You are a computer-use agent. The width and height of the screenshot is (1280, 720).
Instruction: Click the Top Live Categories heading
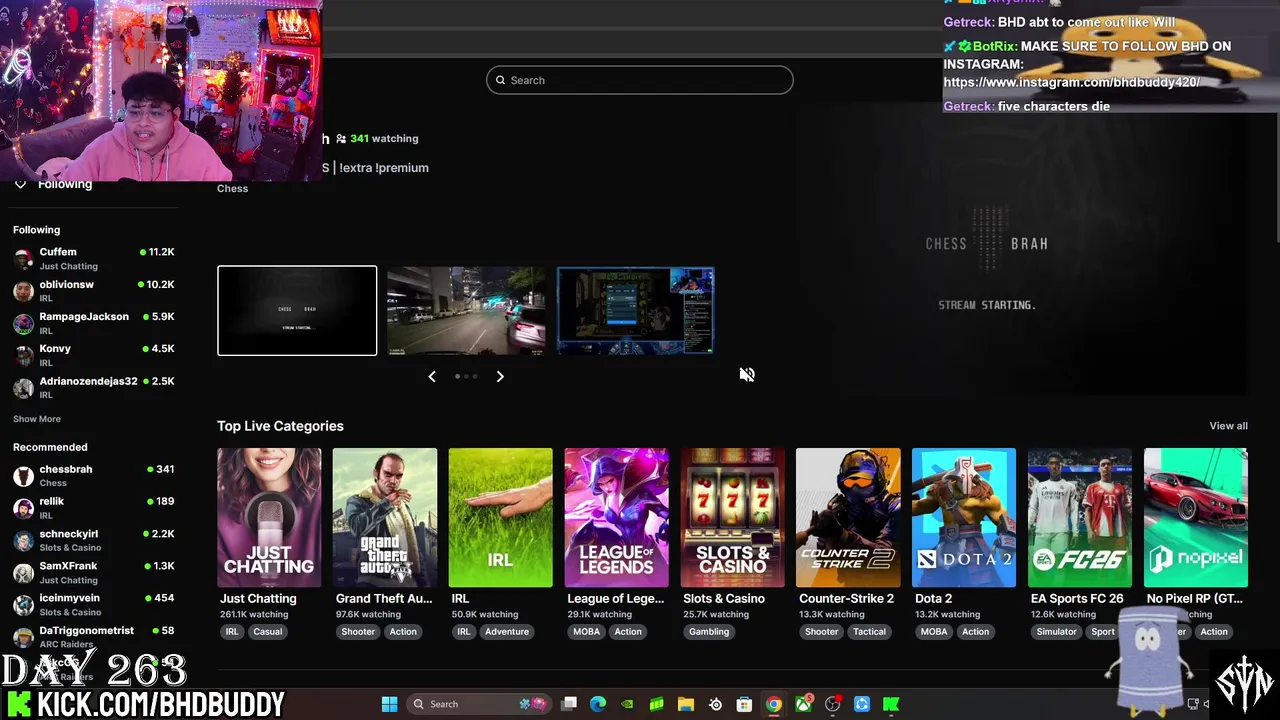pyautogui.click(x=280, y=426)
